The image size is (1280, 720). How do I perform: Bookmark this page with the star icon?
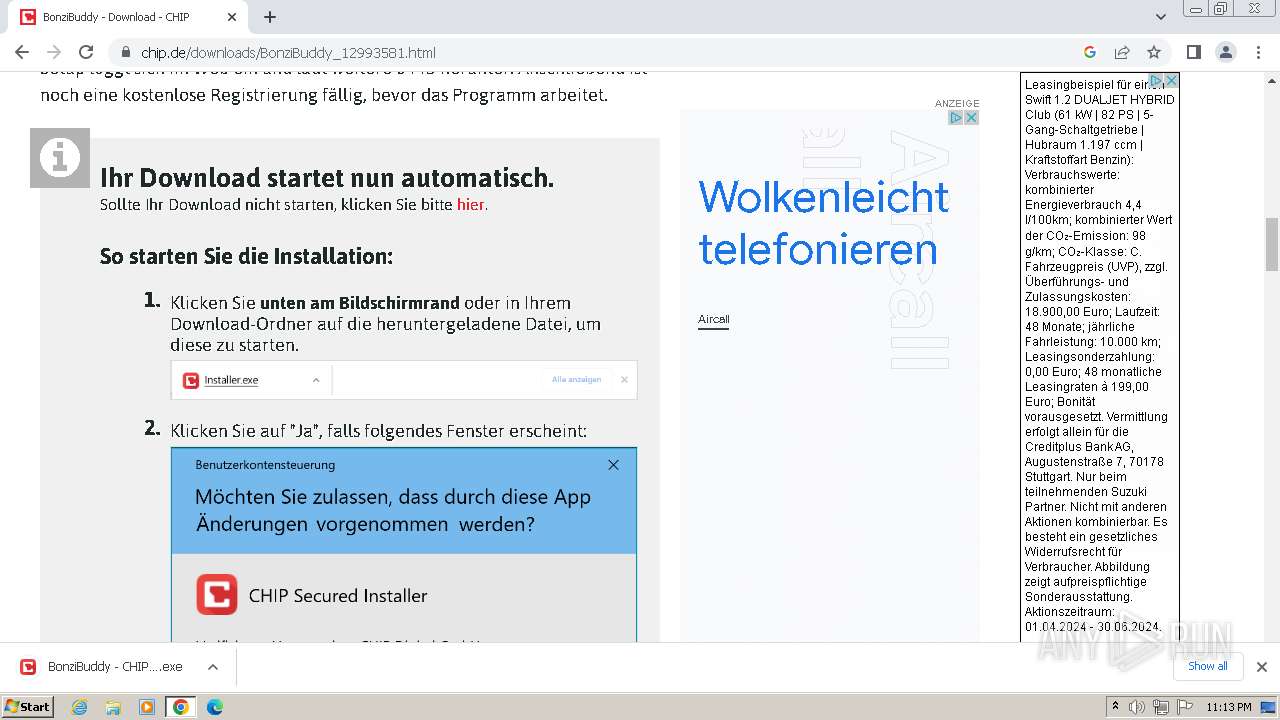(x=1154, y=52)
